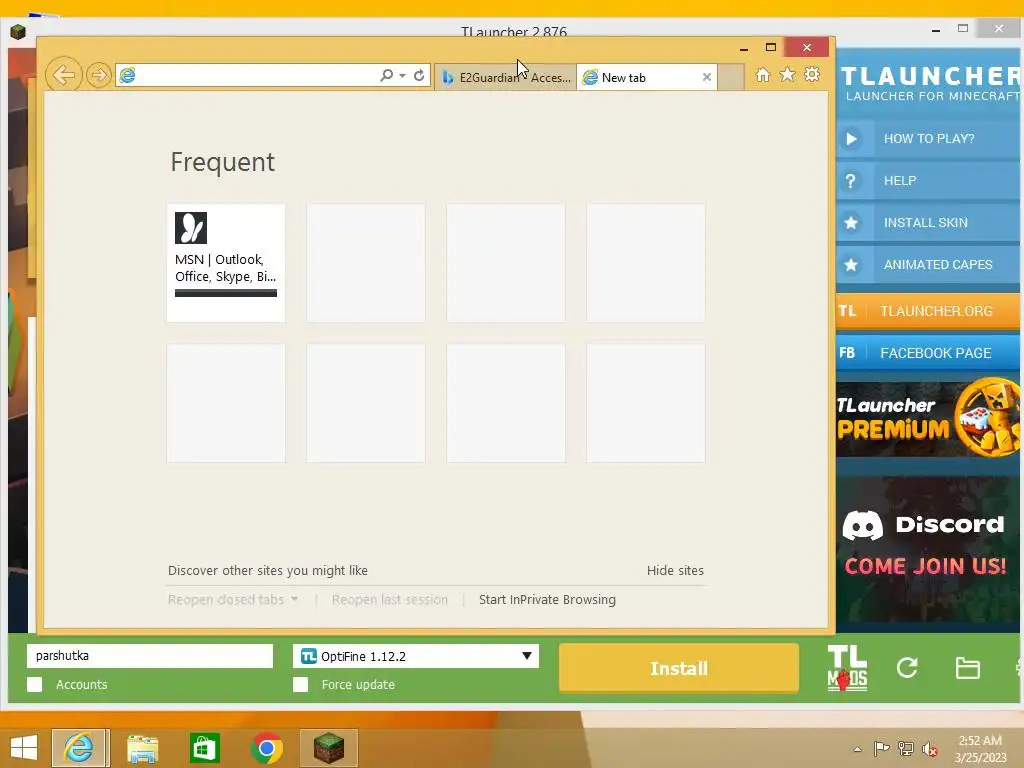The image size is (1024, 768).
Task: Open the TLauncher game folder icon
Action: tap(967, 668)
